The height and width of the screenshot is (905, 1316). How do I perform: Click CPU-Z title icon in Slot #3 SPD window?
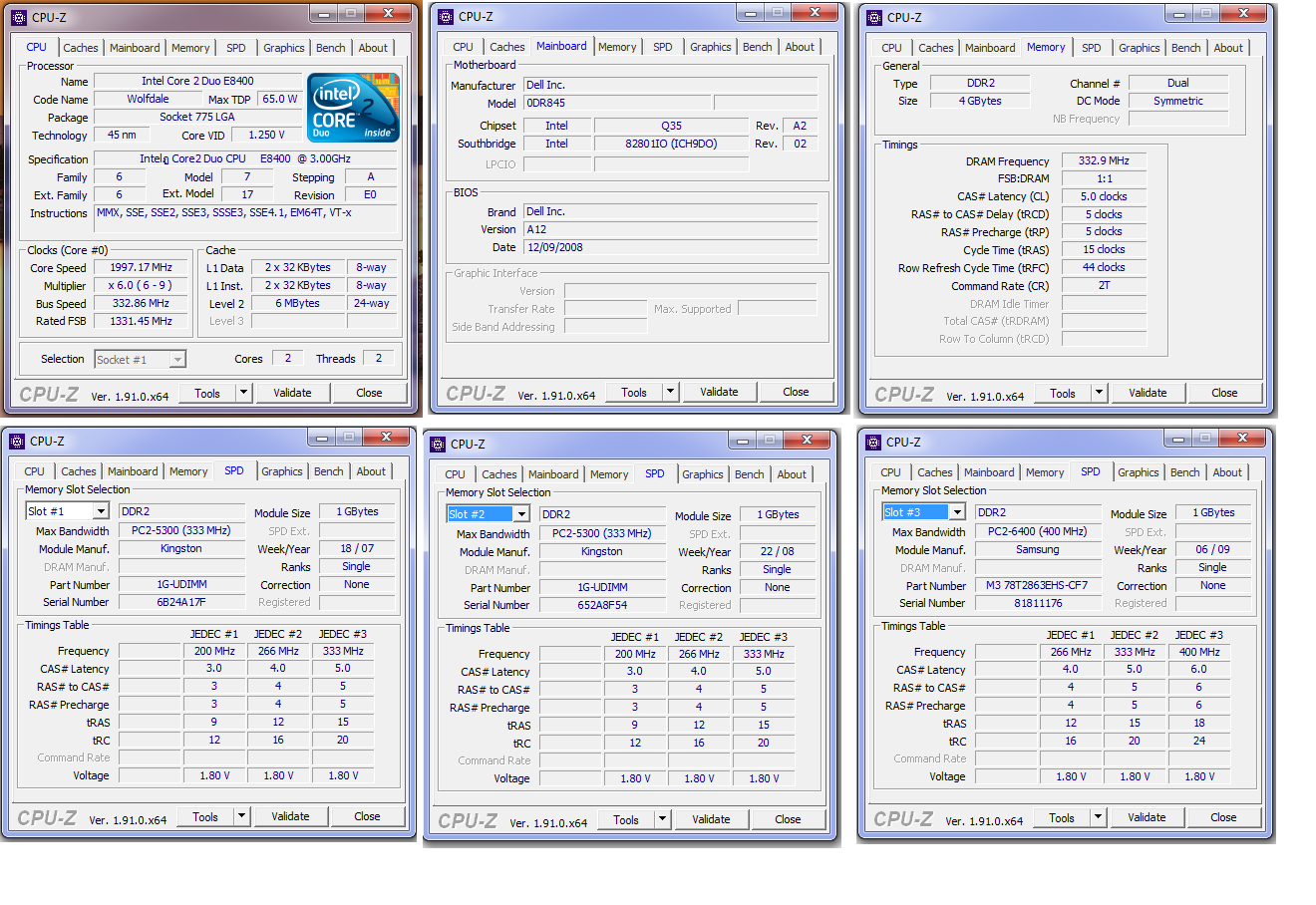[x=873, y=442]
